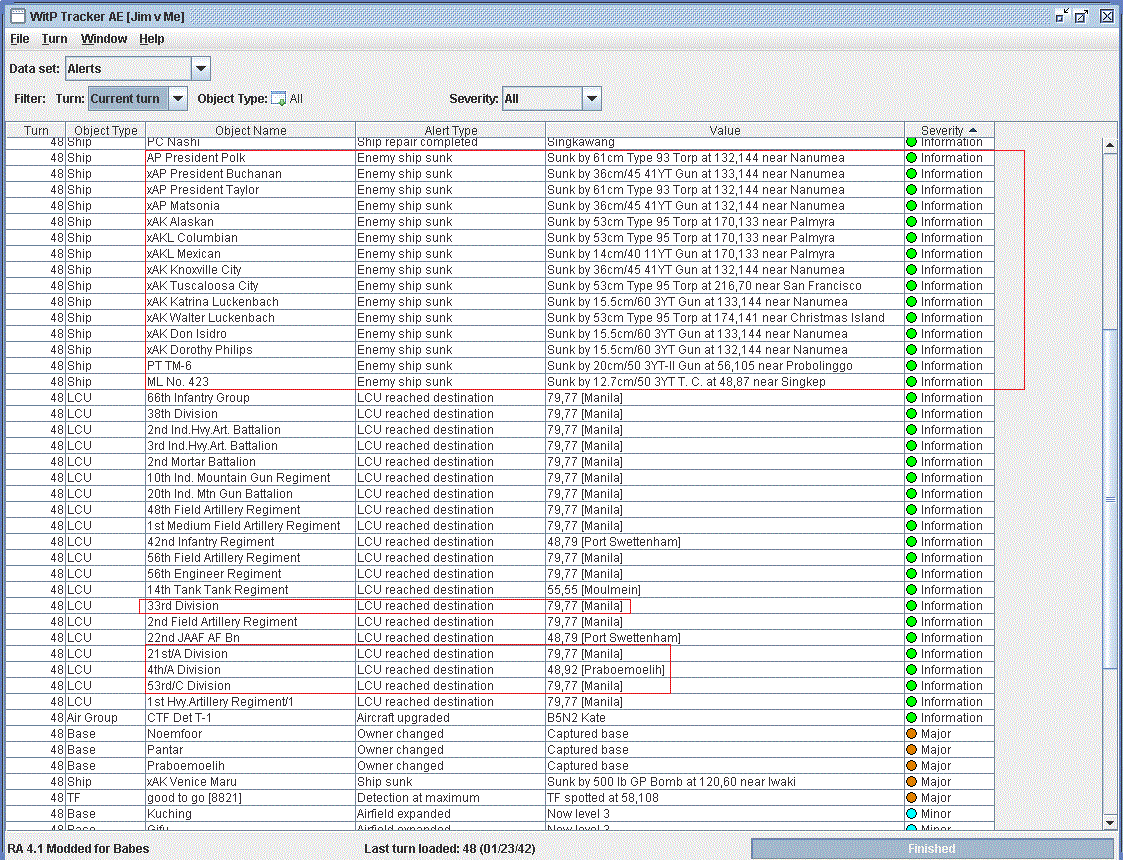Click the green severity dot for xAK Alaskan
The height and width of the screenshot is (860, 1123).
(912, 222)
